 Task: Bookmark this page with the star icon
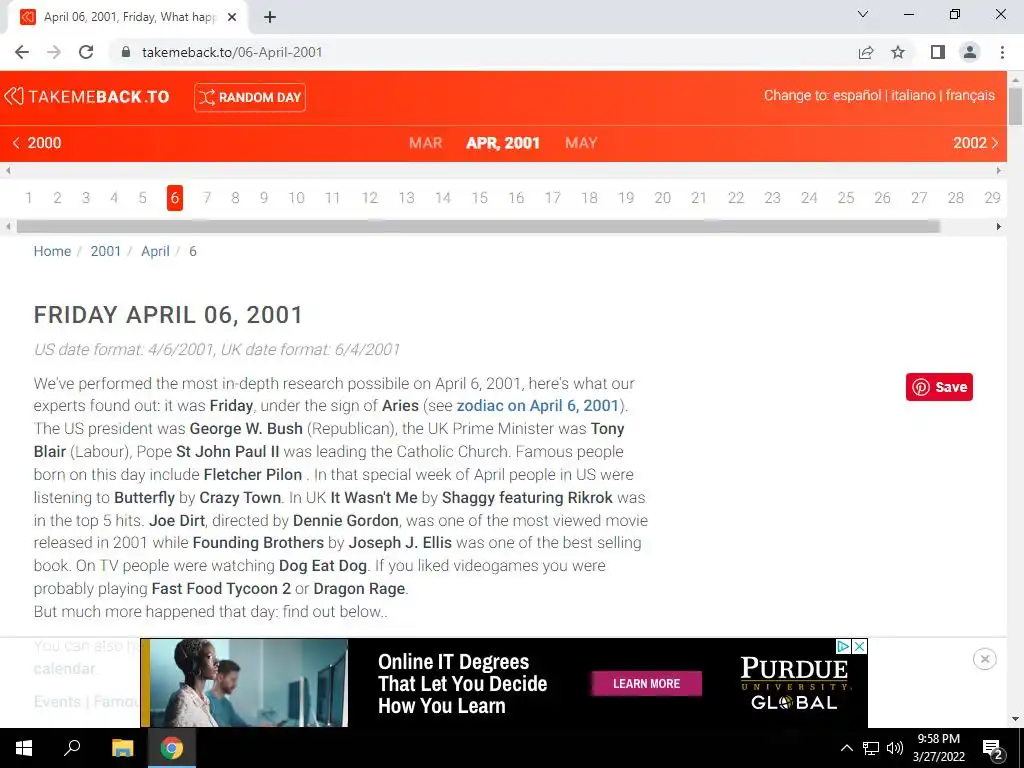tap(898, 52)
